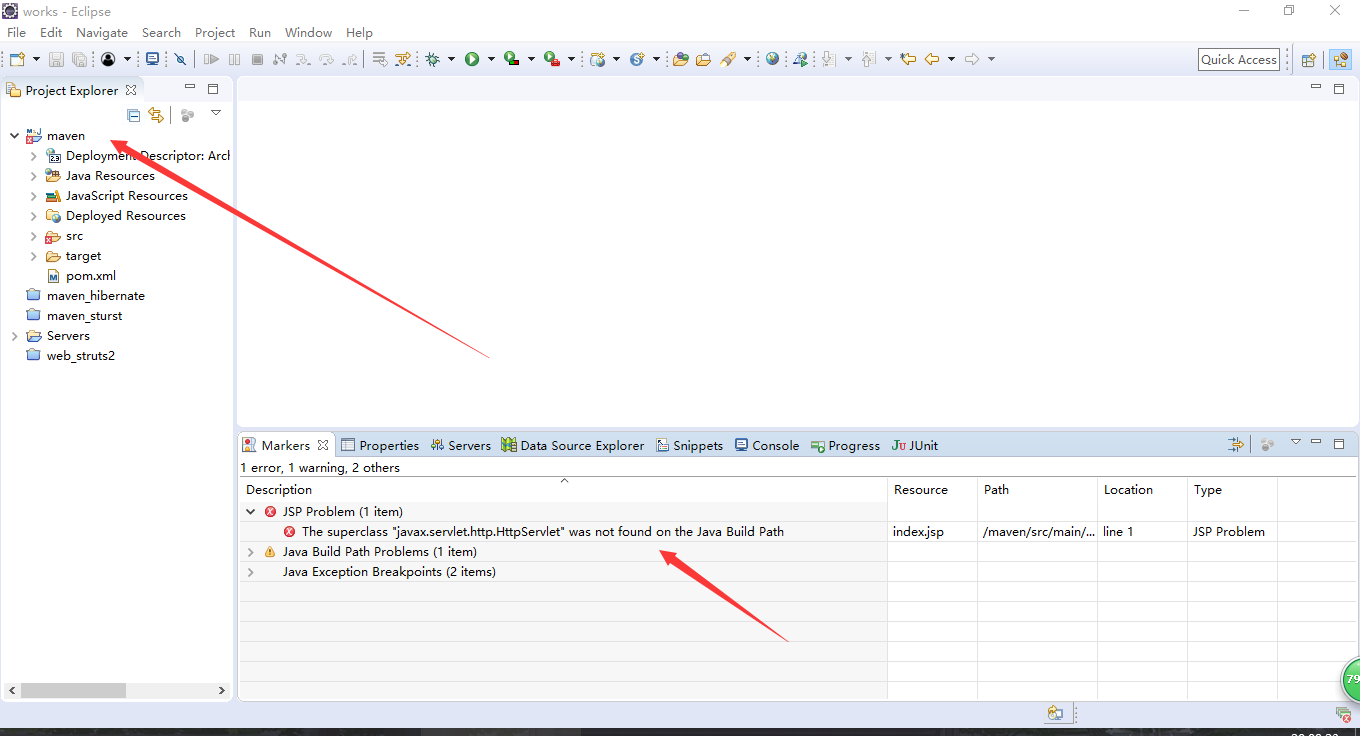Open the Project menu
The width and height of the screenshot is (1360, 736).
(x=215, y=32)
